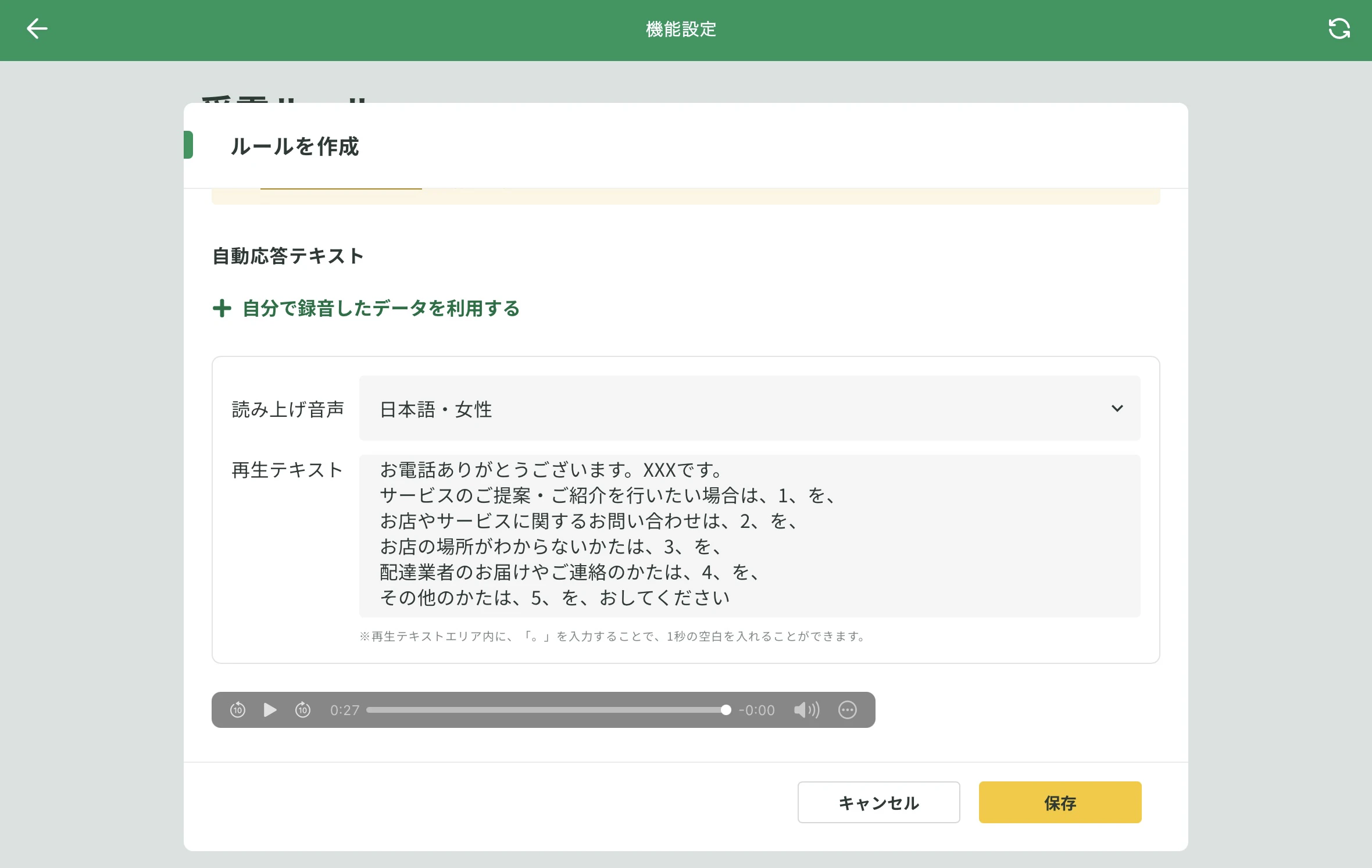Expand the 日本語・女性 dropdown chevron
Screen dimensions: 1372x868
coord(1117,409)
